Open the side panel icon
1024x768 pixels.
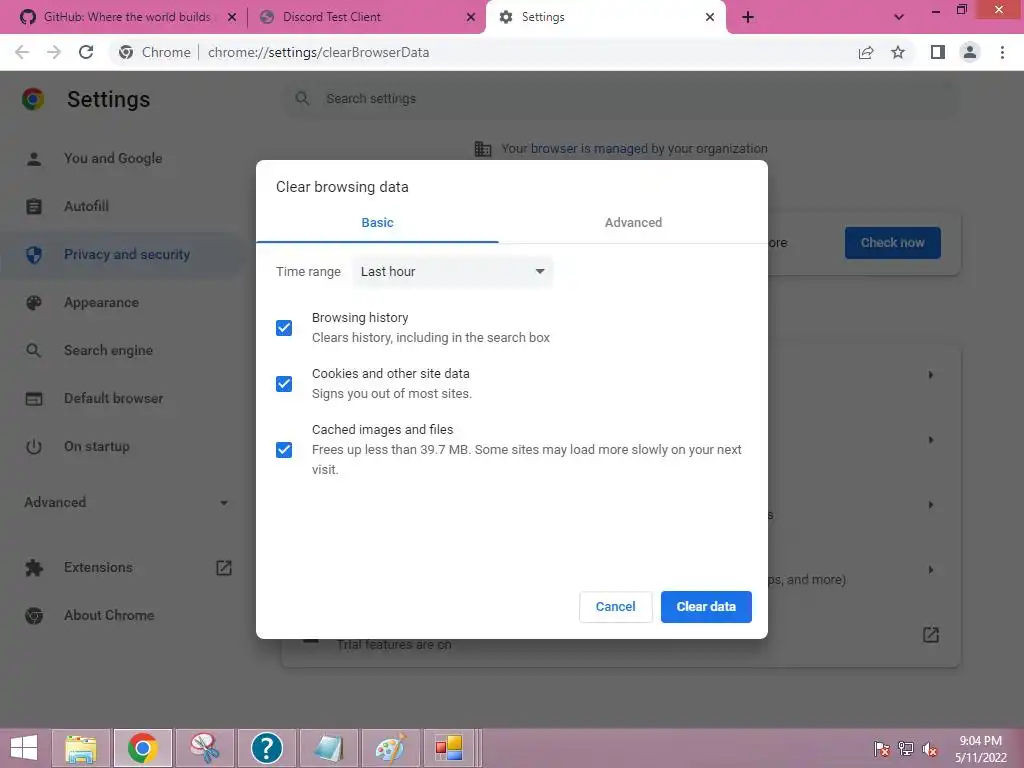(x=938, y=52)
